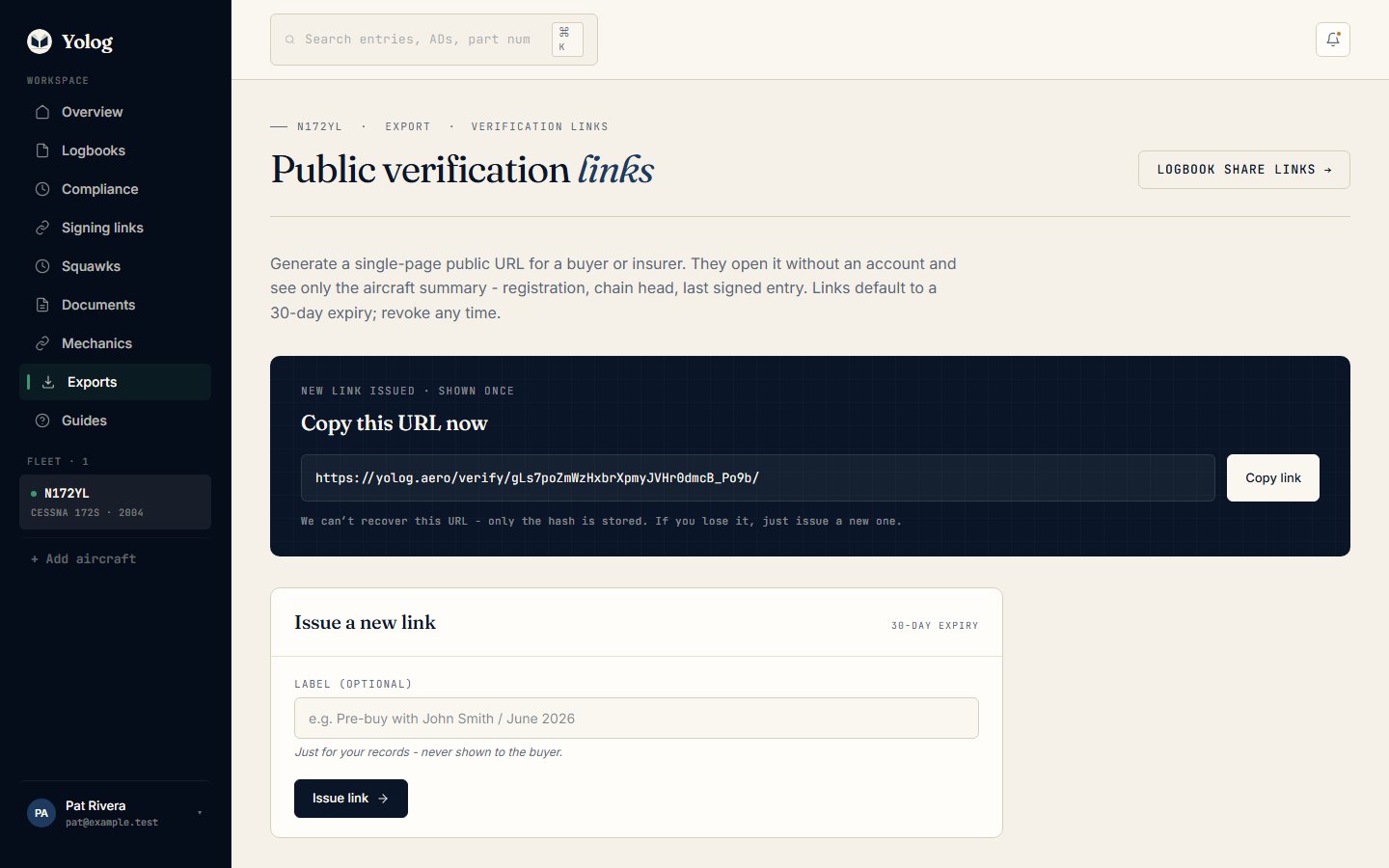The image size is (1389, 868).
Task: Copy the verification link
Action: (x=1272, y=477)
